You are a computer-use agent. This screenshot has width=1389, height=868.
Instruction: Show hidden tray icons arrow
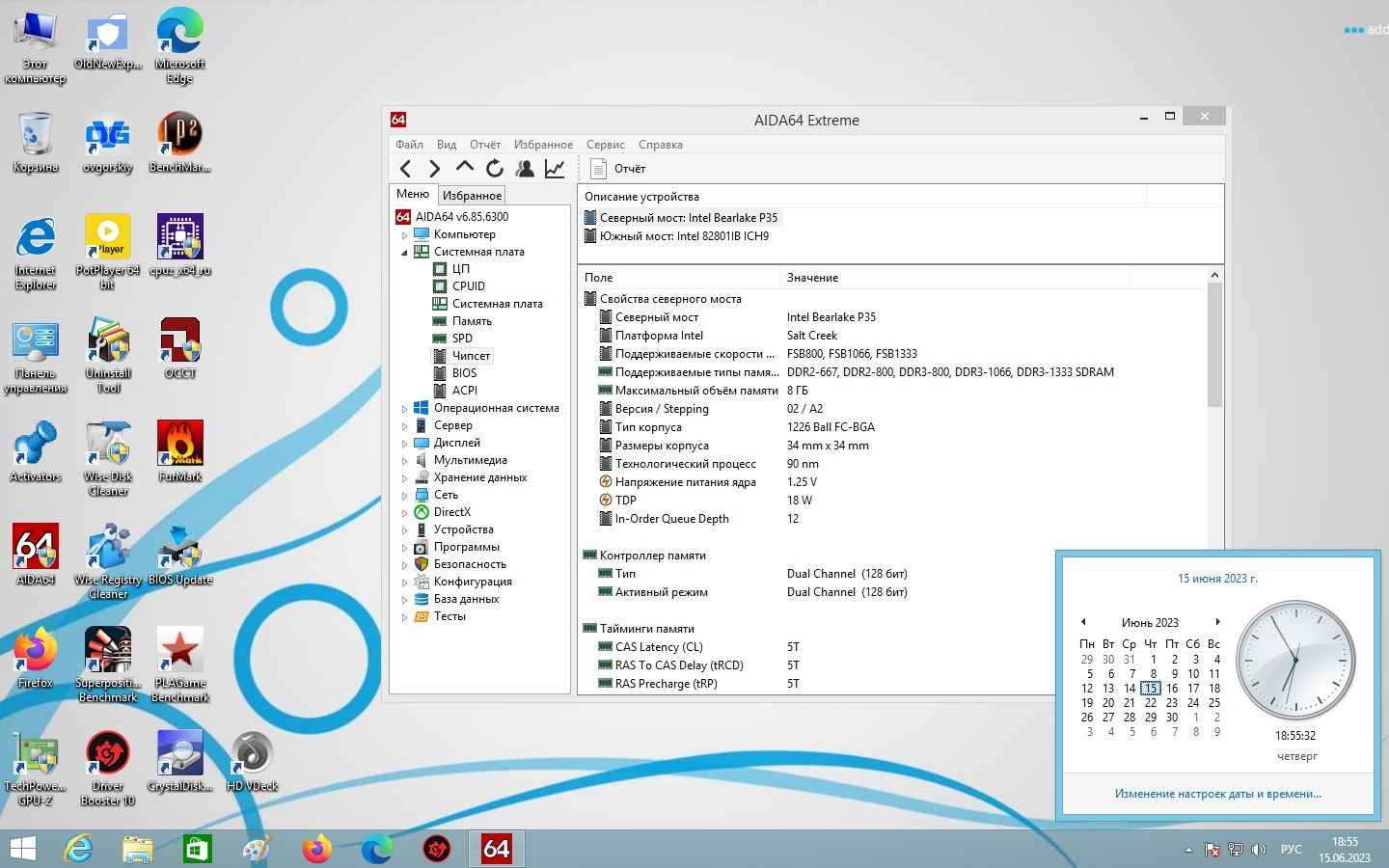[1188, 850]
